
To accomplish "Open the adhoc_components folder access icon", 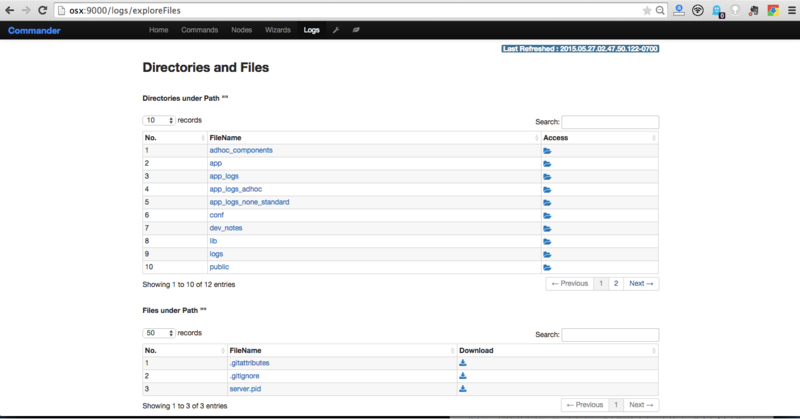I will 547,151.
